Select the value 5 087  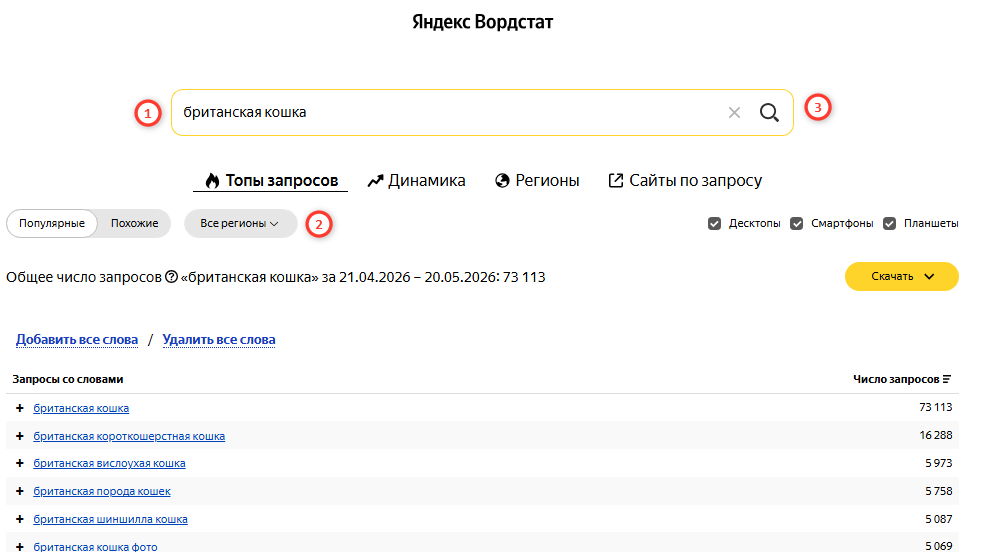click(x=939, y=519)
